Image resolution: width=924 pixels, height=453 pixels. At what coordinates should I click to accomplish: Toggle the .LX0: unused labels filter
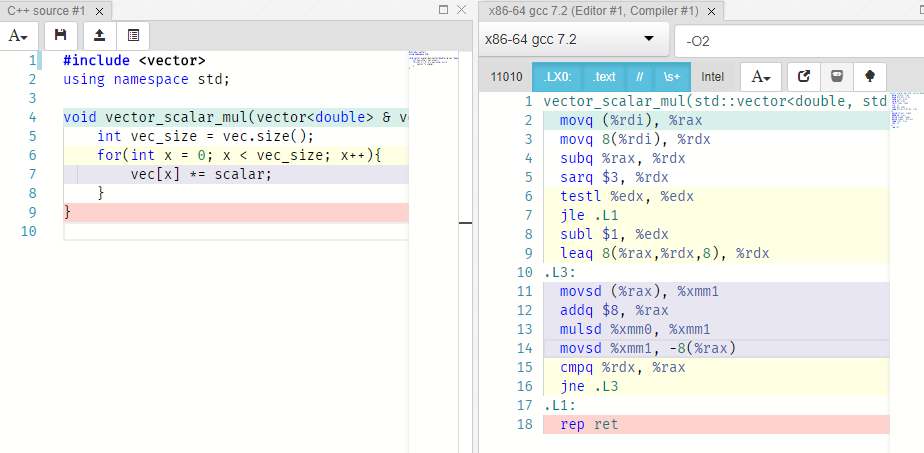(557, 77)
